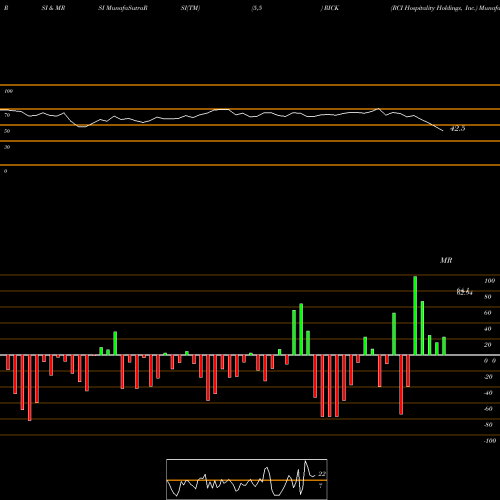Click the MR axis label -80
The height and width of the screenshot is (500, 500).
(488, 425)
